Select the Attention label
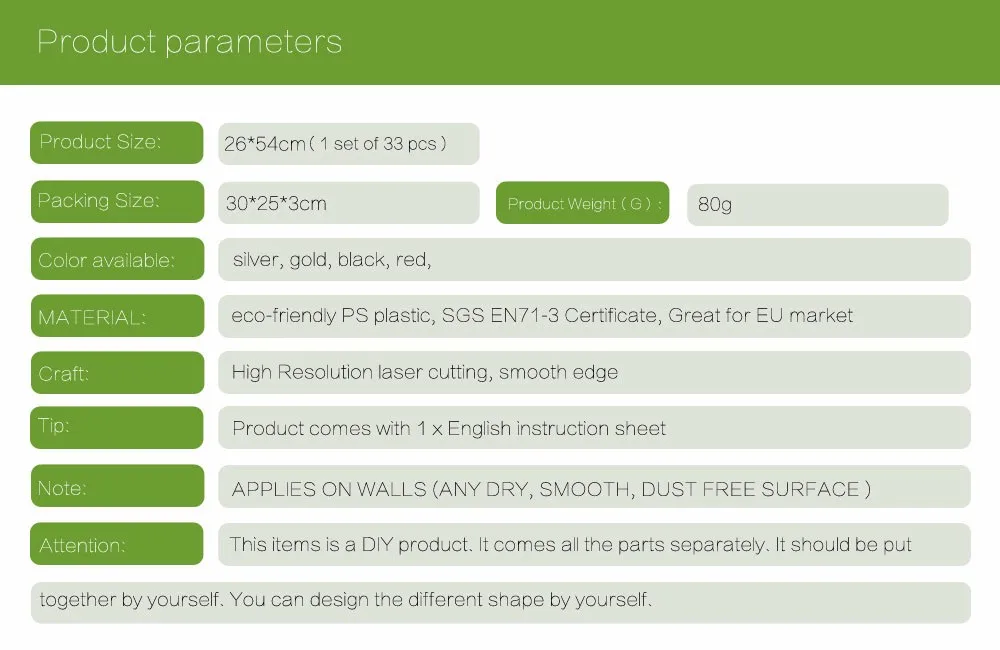 117,543
